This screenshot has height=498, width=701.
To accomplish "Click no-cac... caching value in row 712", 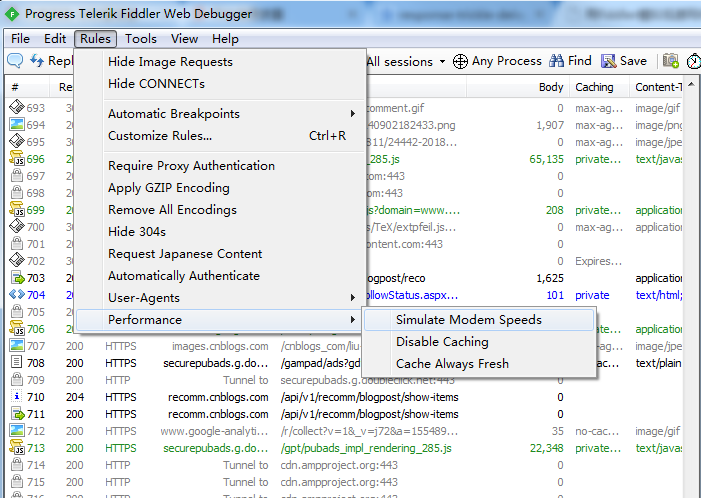I will click(597, 431).
